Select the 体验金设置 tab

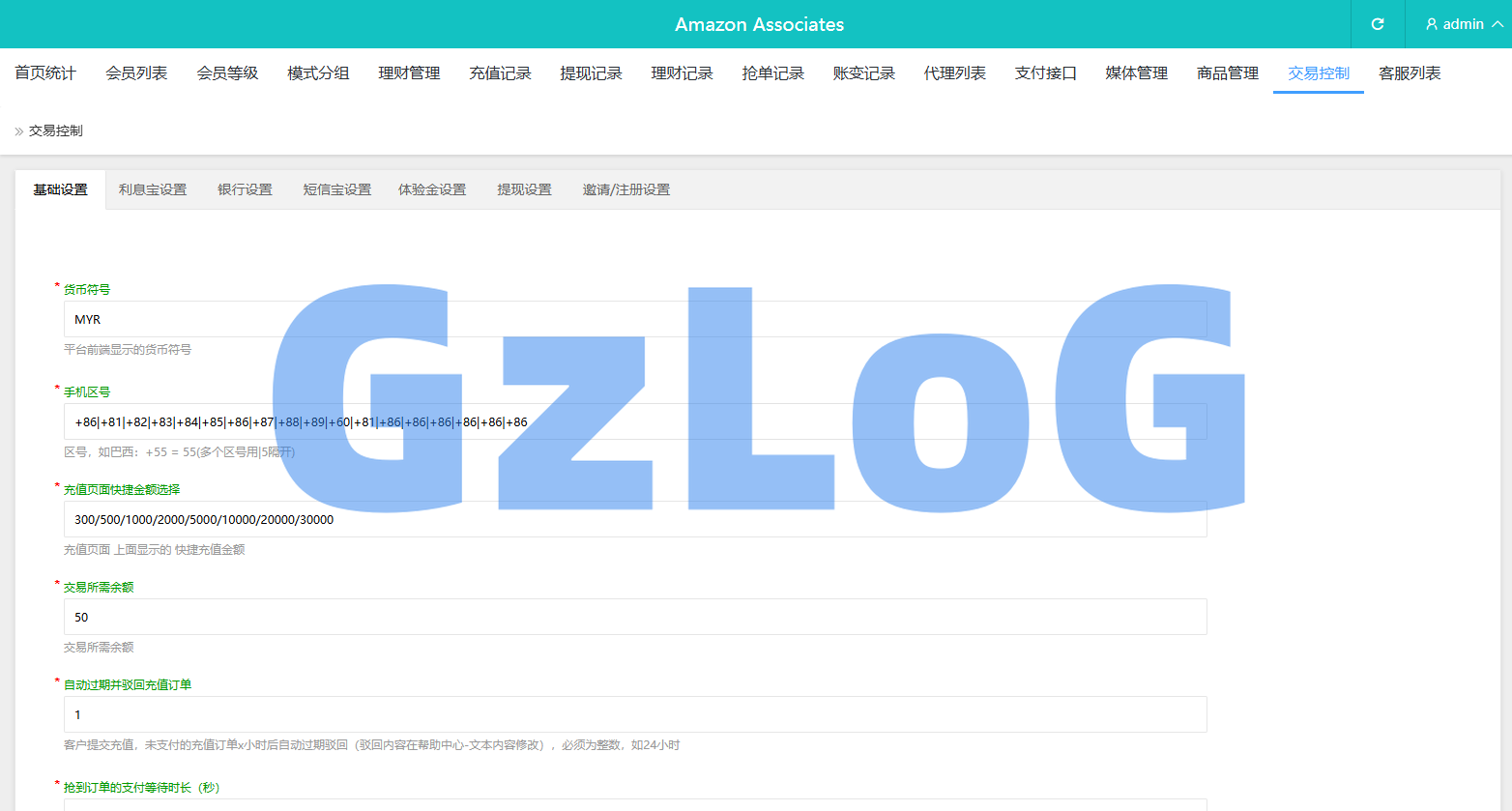[432, 190]
